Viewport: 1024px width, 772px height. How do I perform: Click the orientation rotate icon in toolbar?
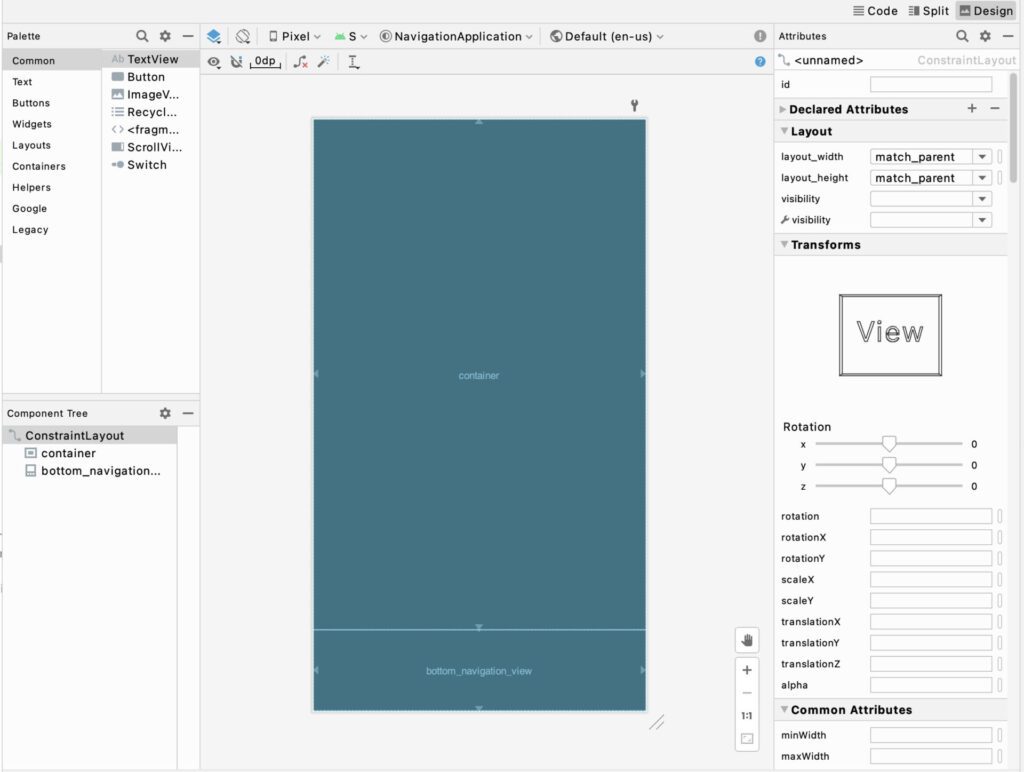(x=242, y=36)
